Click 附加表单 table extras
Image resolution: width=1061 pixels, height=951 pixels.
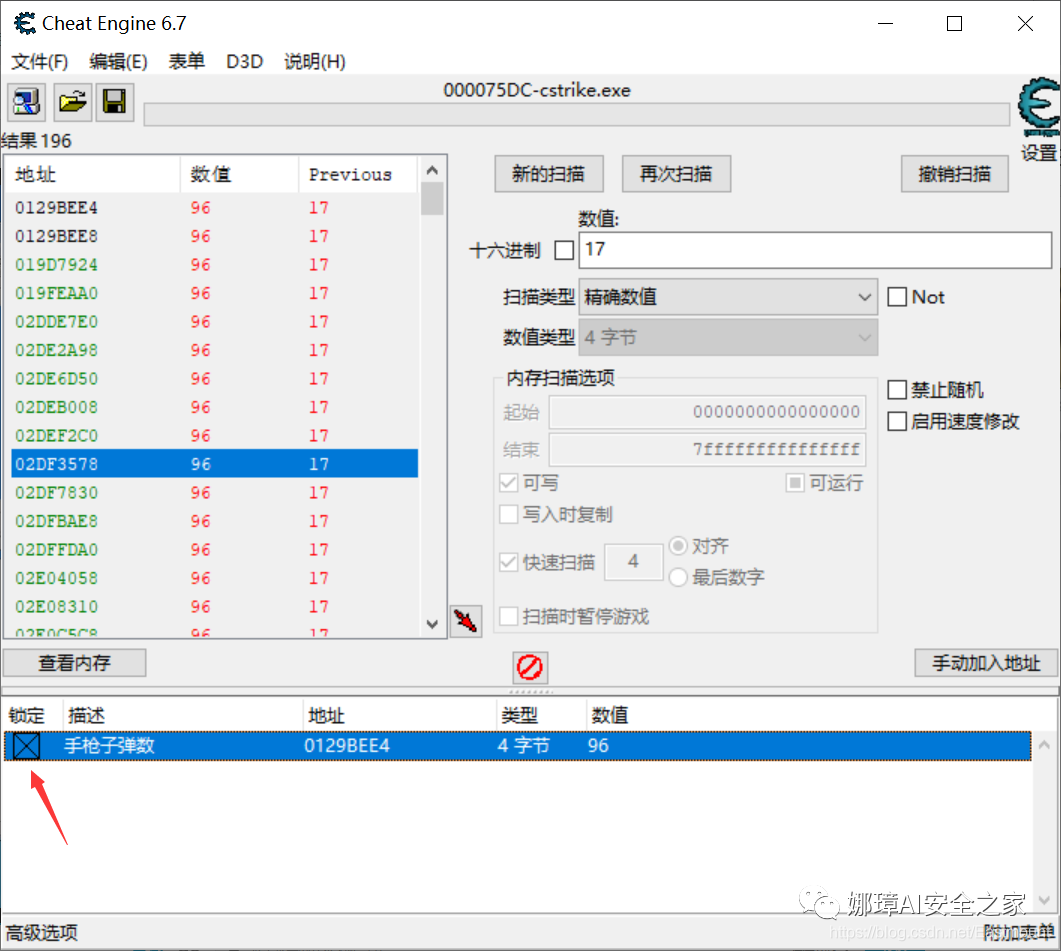tap(1018, 933)
